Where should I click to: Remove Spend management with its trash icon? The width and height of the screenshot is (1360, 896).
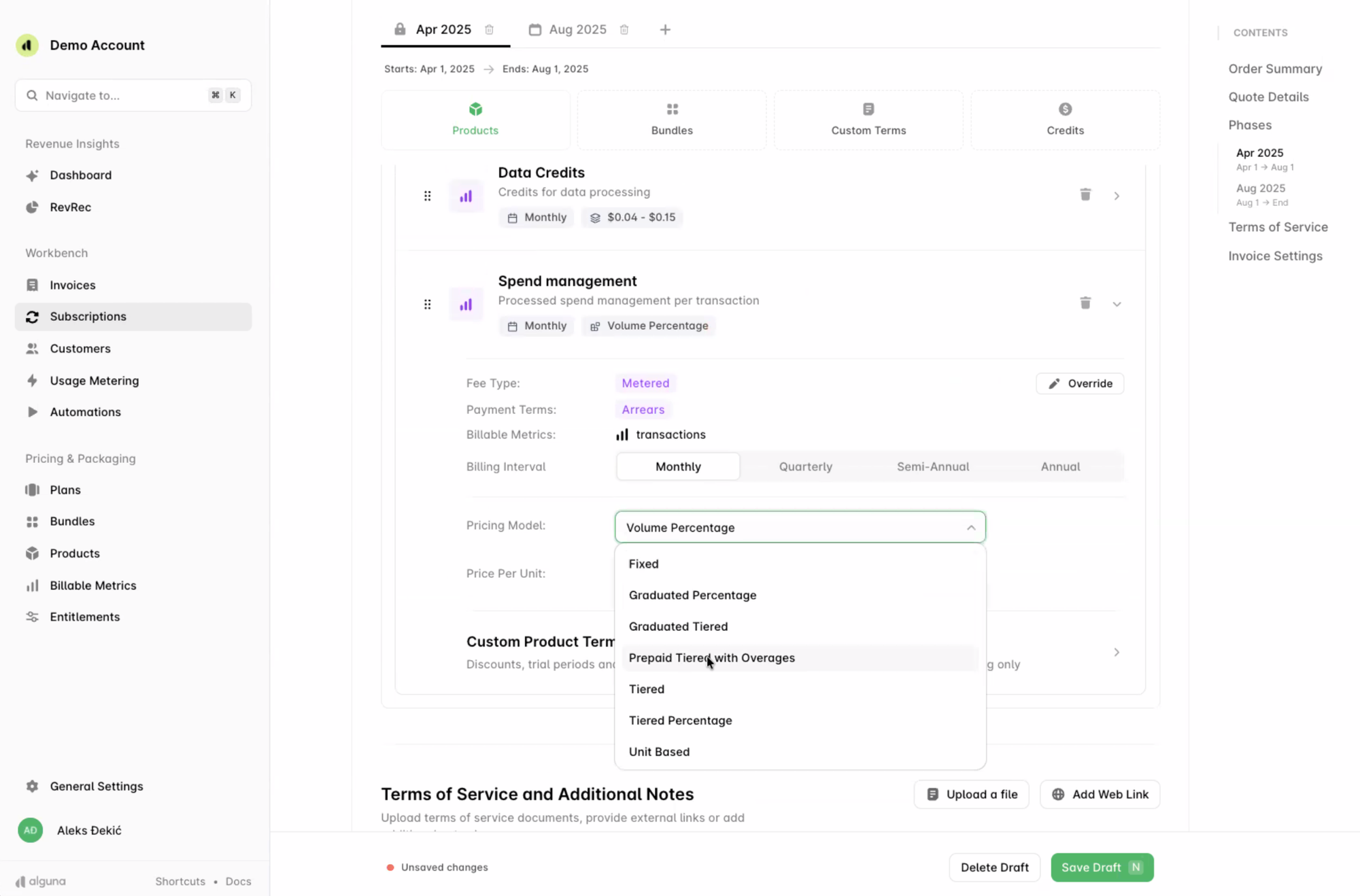coord(1085,303)
